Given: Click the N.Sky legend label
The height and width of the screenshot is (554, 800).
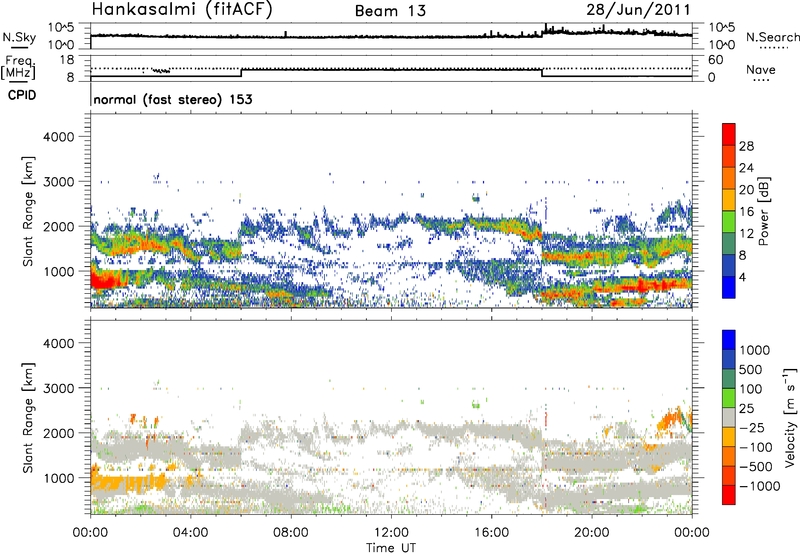Looking at the screenshot, I should pos(19,37).
